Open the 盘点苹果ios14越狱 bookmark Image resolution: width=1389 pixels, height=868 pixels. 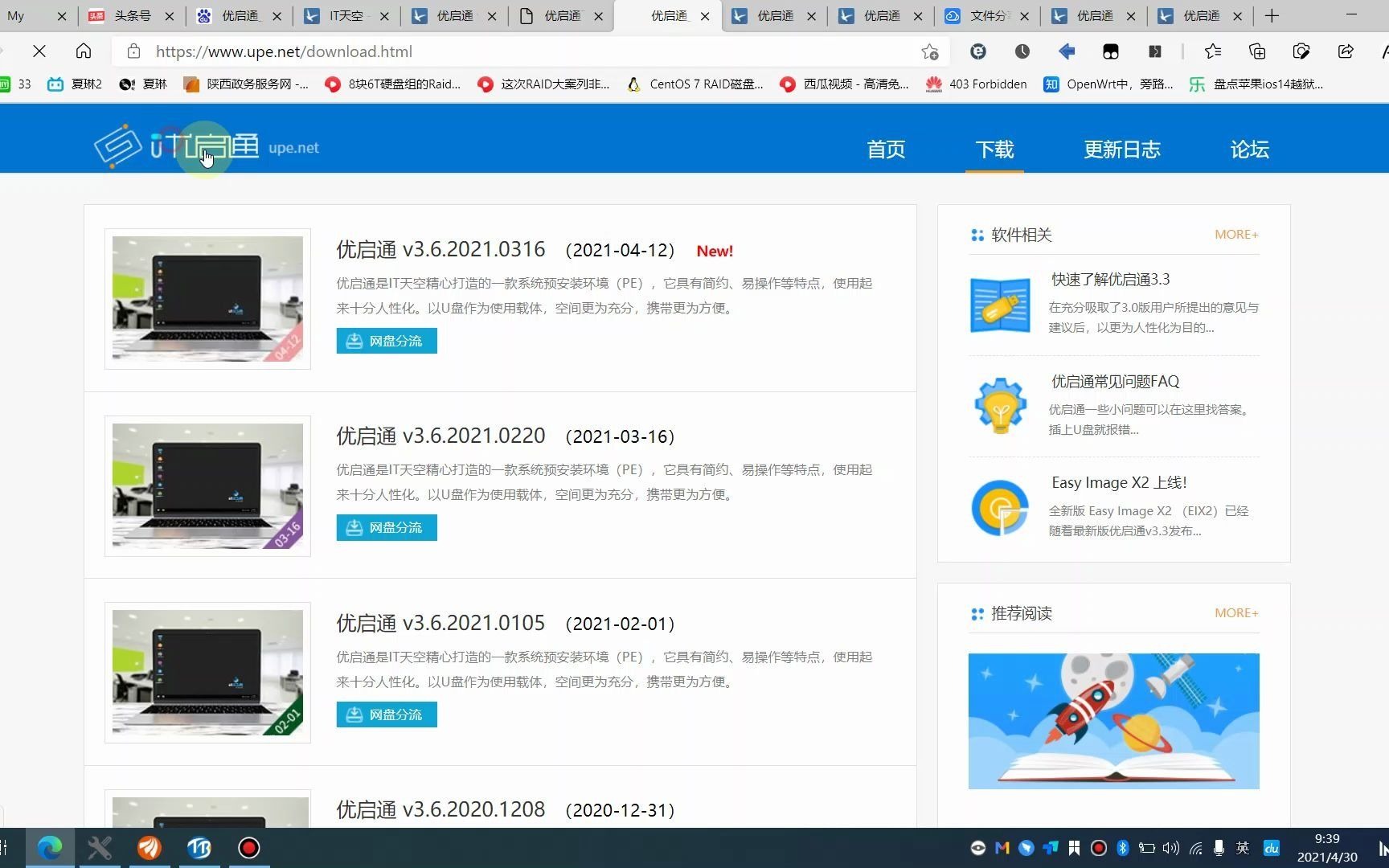click(x=1256, y=84)
